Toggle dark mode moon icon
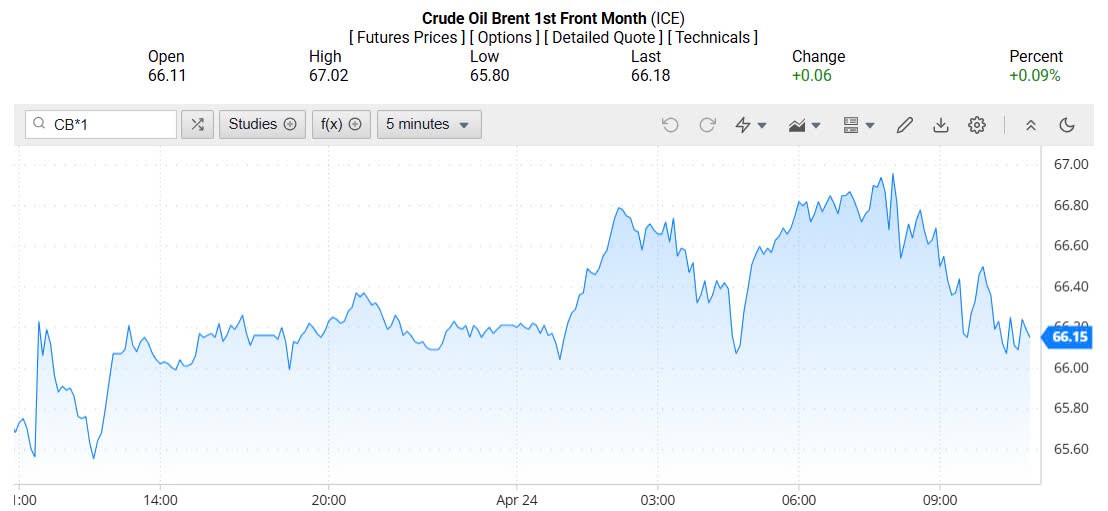The width and height of the screenshot is (1108, 511). click(1067, 125)
